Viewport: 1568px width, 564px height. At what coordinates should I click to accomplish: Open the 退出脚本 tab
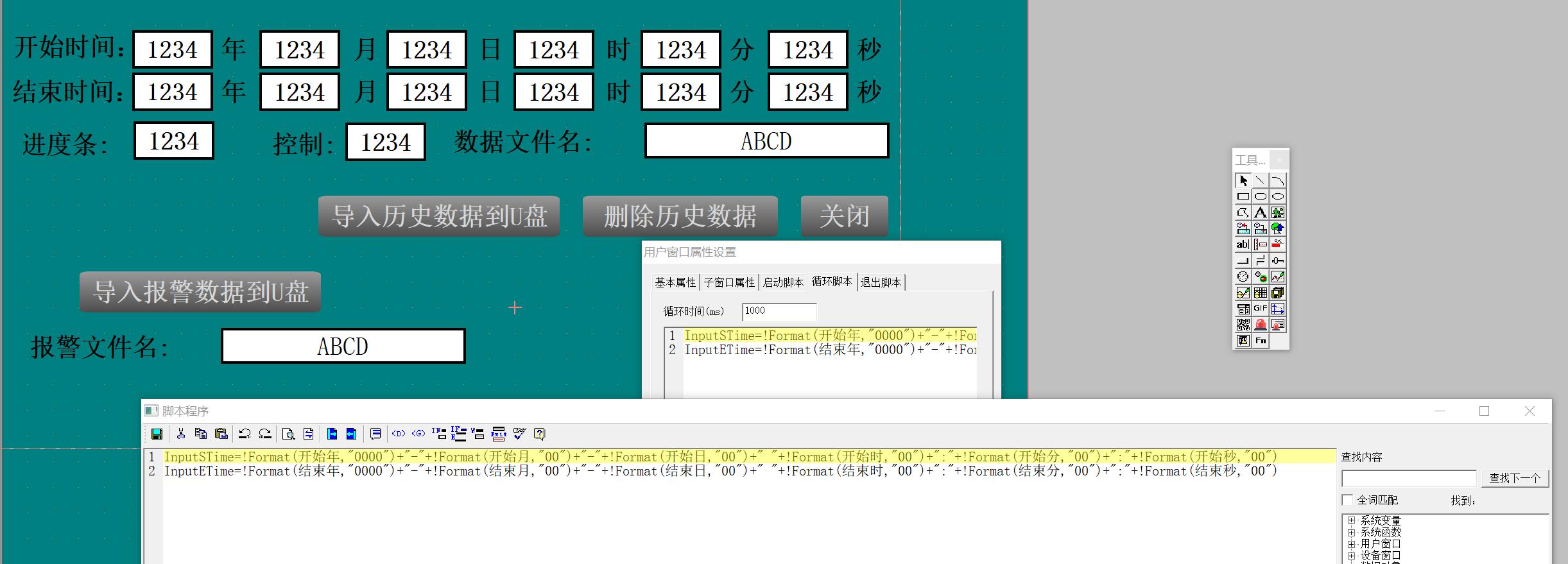pyautogui.click(x=881, y=282)
